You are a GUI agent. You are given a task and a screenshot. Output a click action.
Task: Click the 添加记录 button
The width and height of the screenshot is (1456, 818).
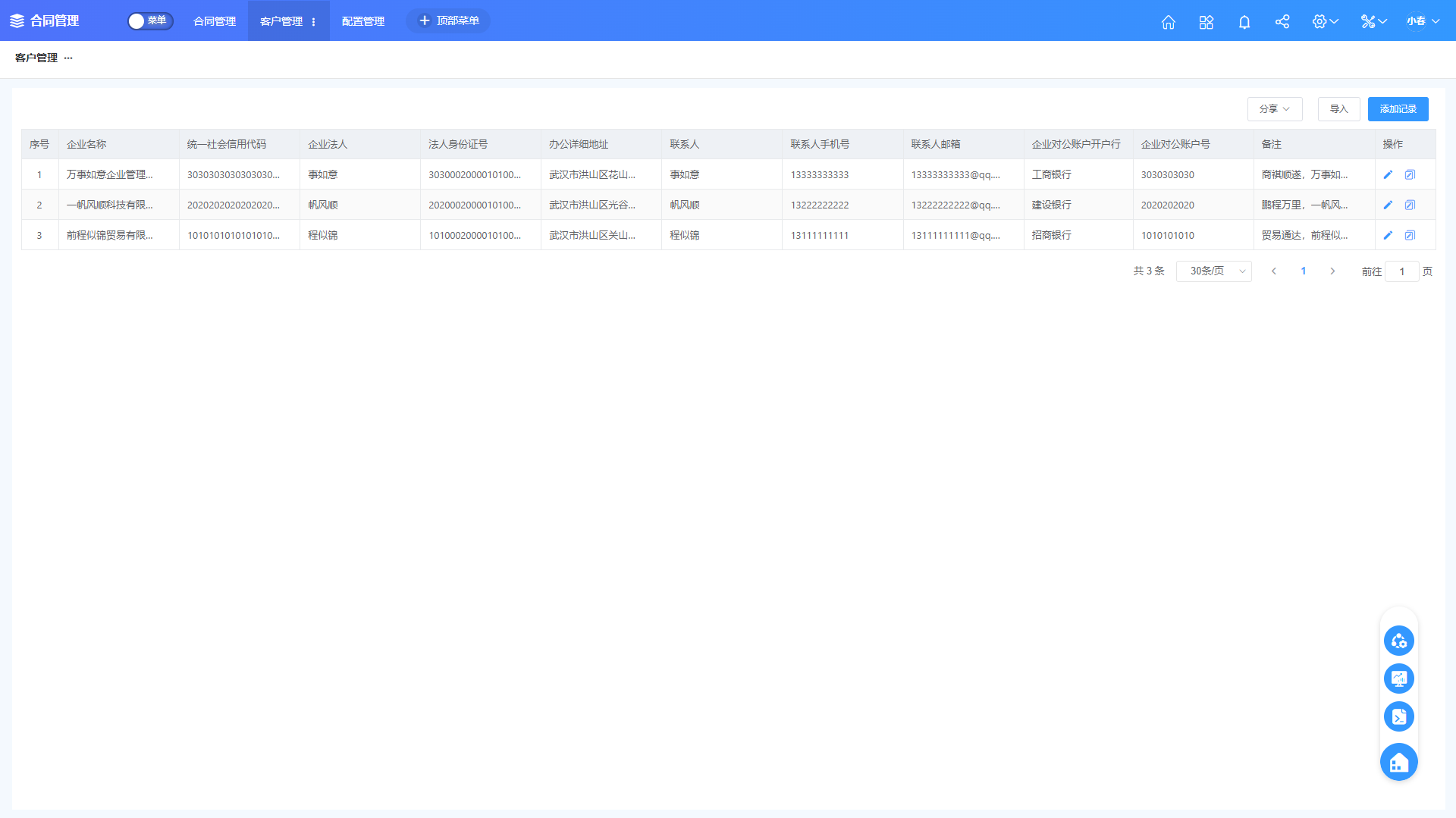pyautogui.click(x=1398, y=109)
